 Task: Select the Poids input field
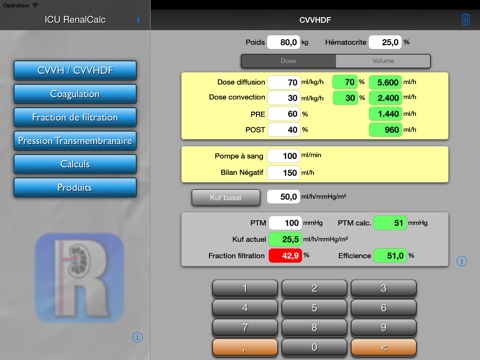click(x=284, y=42)
